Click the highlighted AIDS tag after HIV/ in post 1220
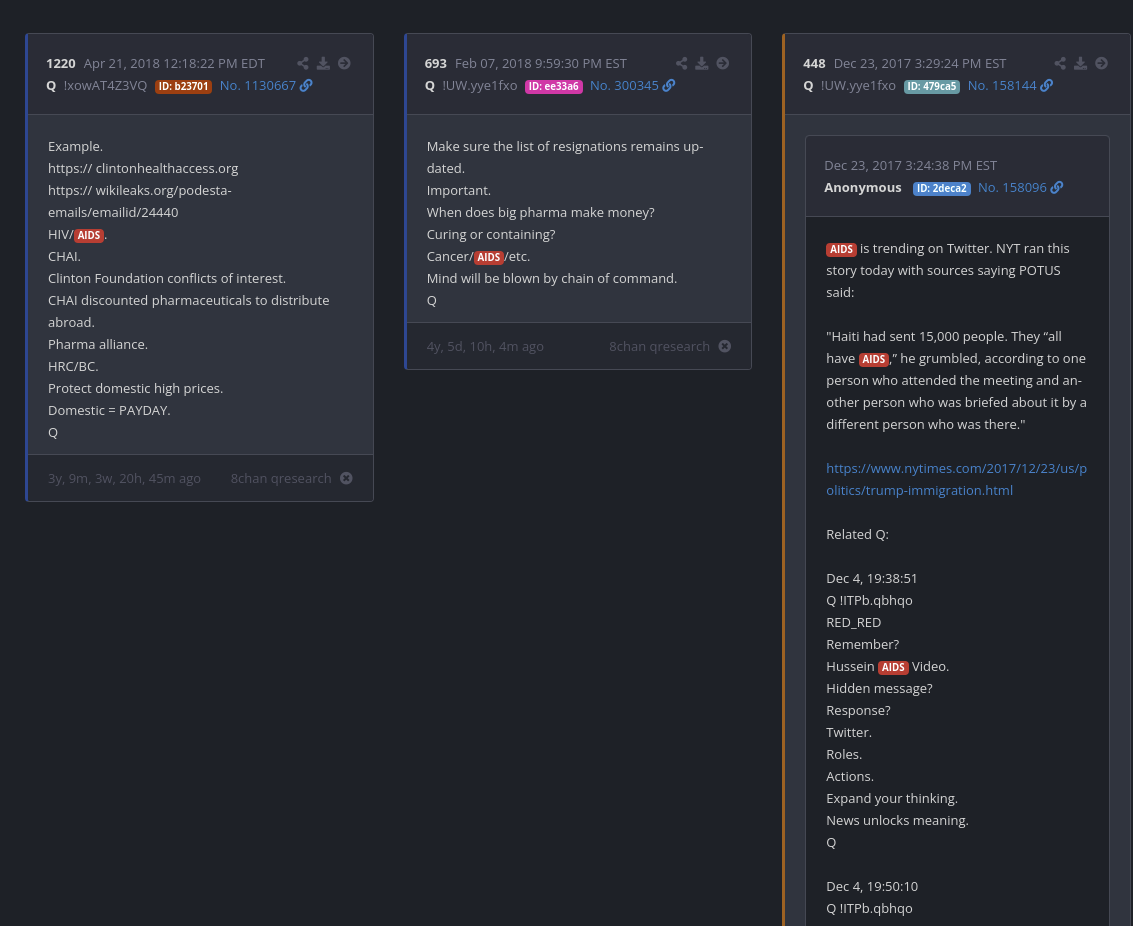Viewport: 1133px width, 926px height. (x=89, y=235)
